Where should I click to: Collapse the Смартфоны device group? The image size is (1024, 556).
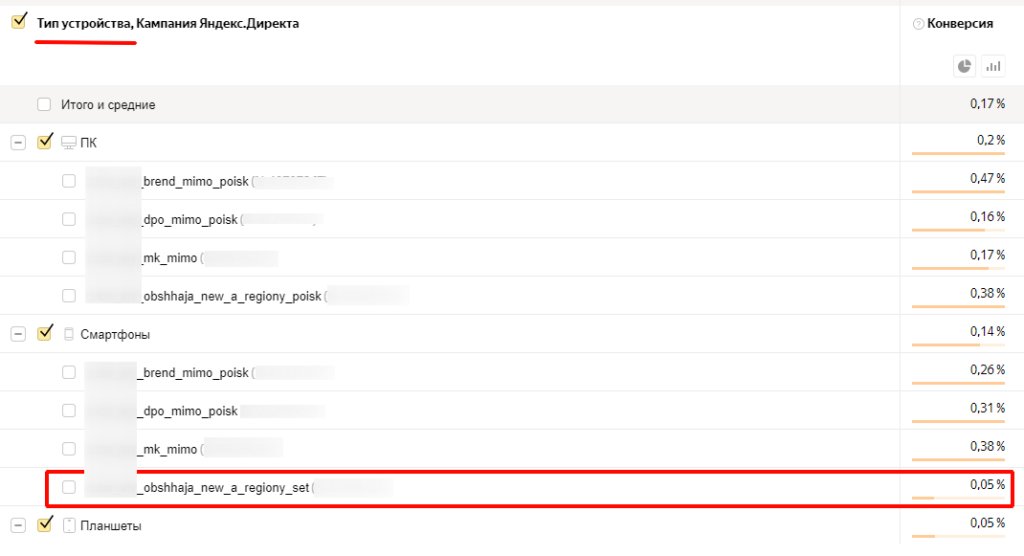18,334
